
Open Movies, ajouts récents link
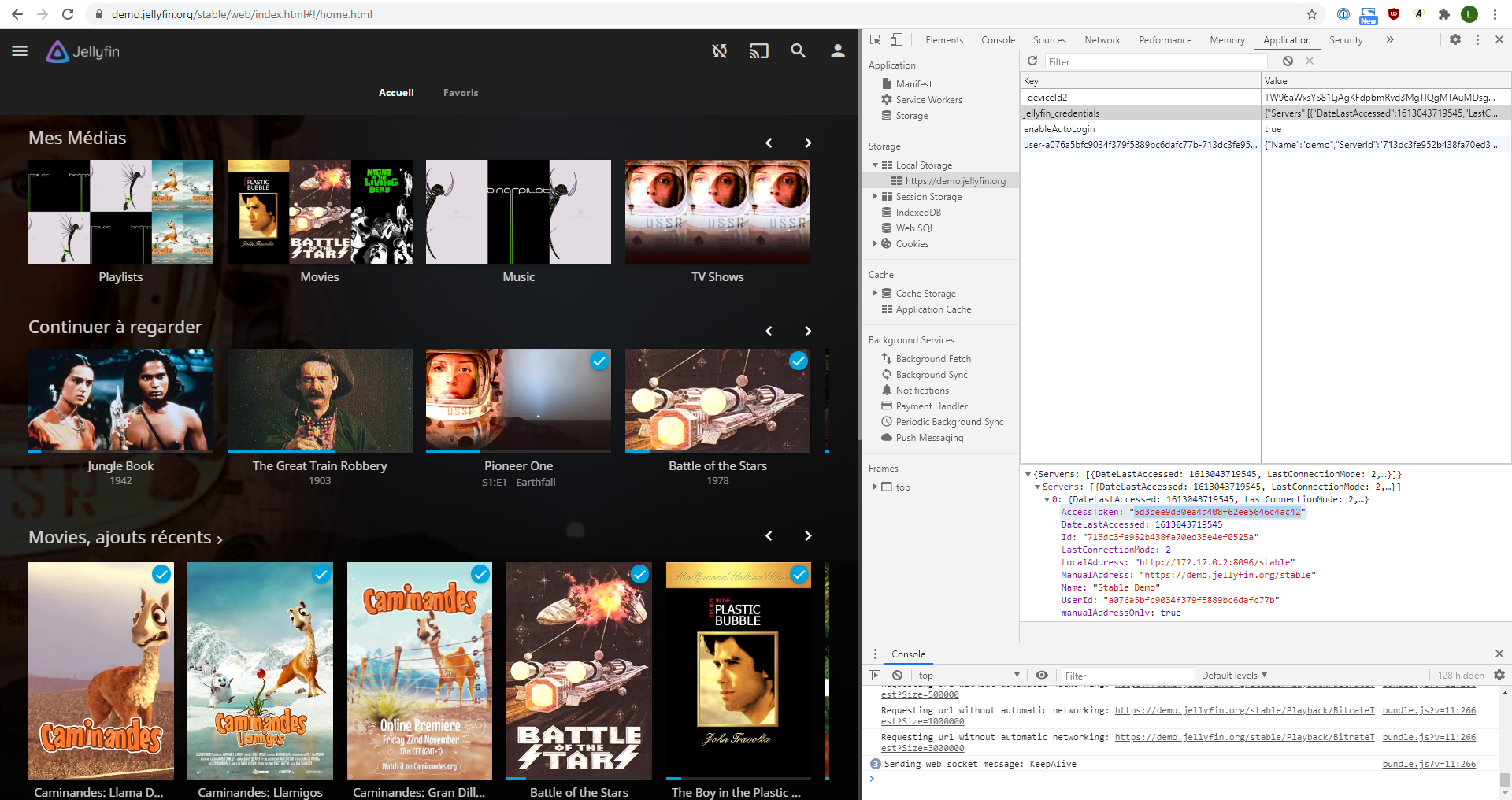[x=126, y=537]
